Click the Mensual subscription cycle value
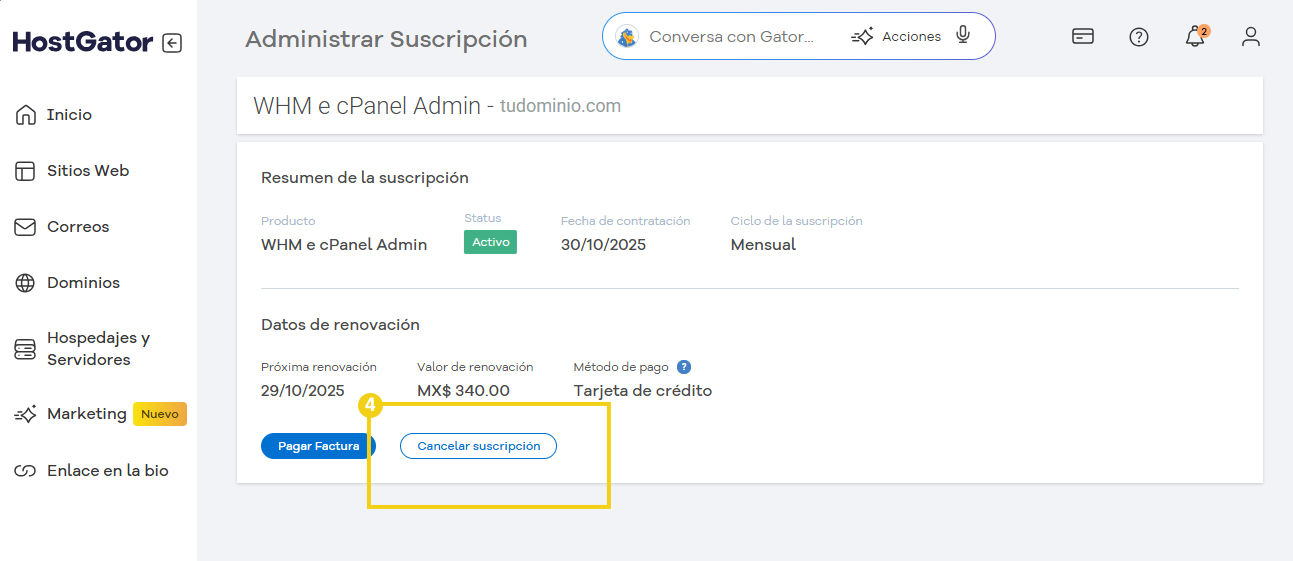 click(763, 245)
